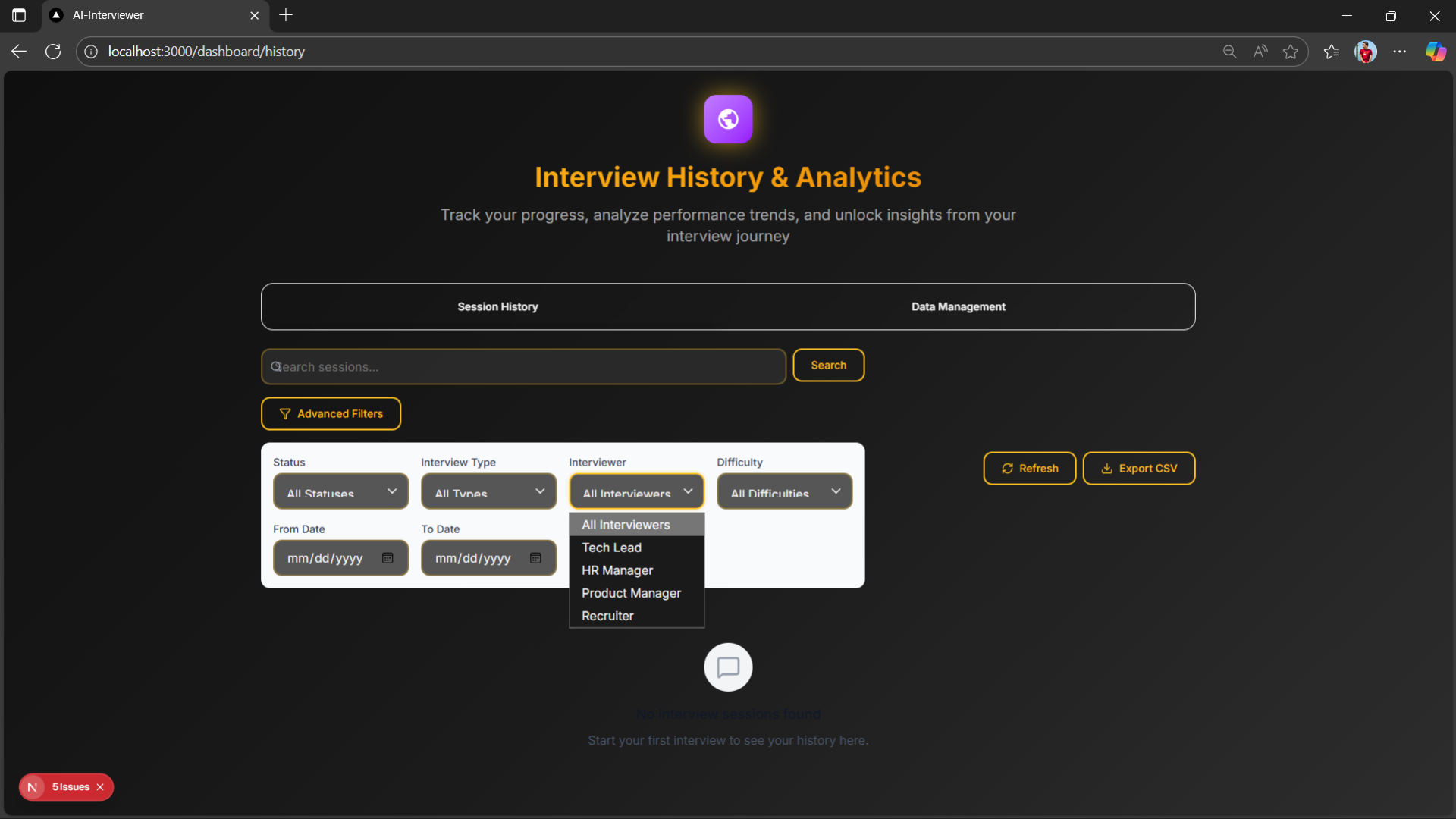Image resolution: width=1456 pixels, height=819 pixels.
Task: Click the chat bubble empty-state icon
Action: 728,667
